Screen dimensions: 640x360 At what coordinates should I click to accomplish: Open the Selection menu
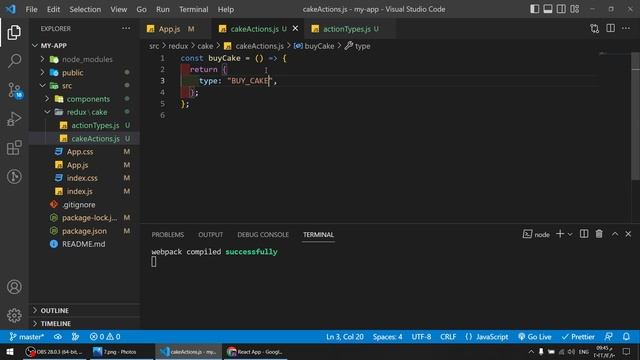[x=85, y=9]
